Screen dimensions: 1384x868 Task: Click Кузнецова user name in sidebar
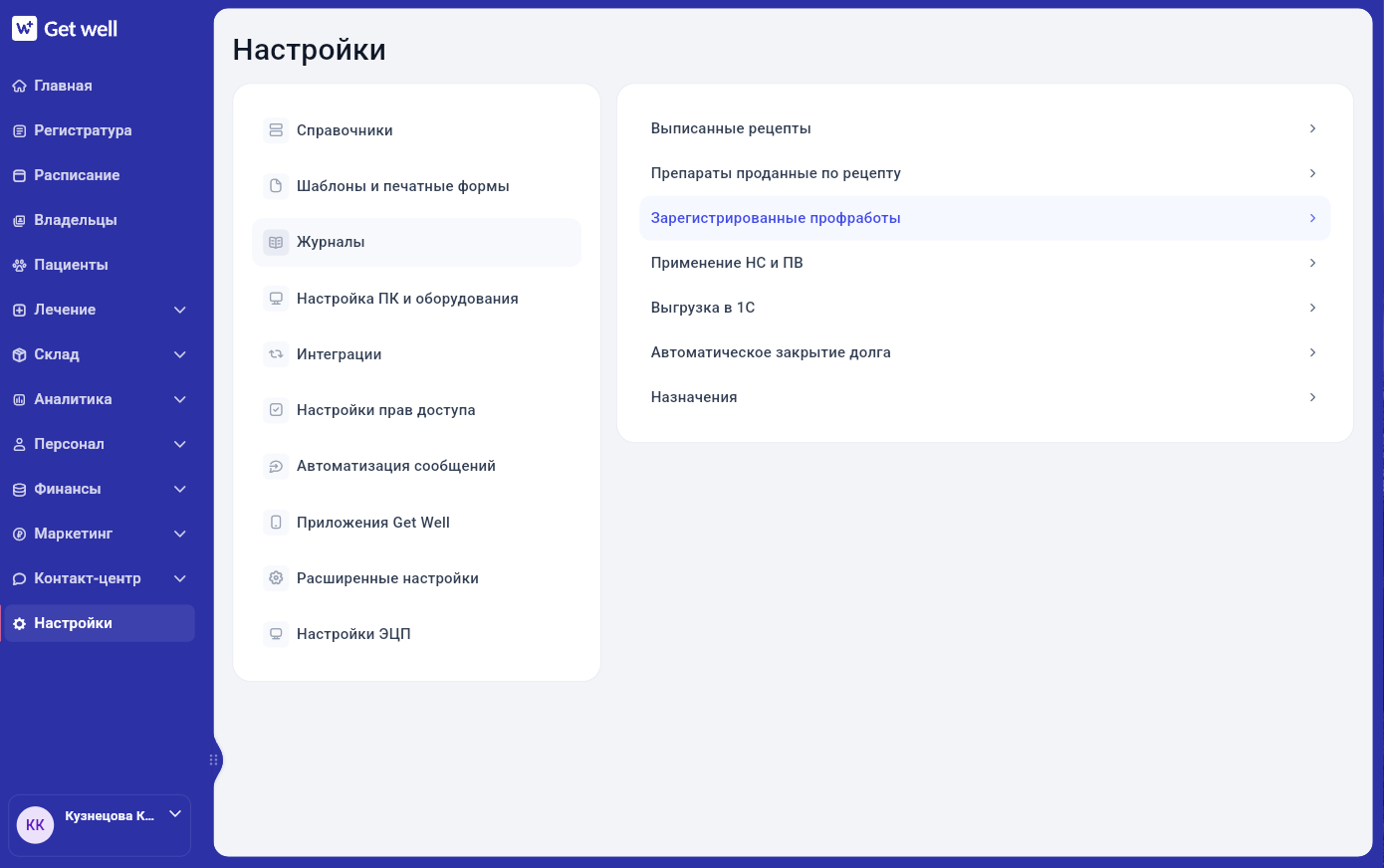(110, 816)
